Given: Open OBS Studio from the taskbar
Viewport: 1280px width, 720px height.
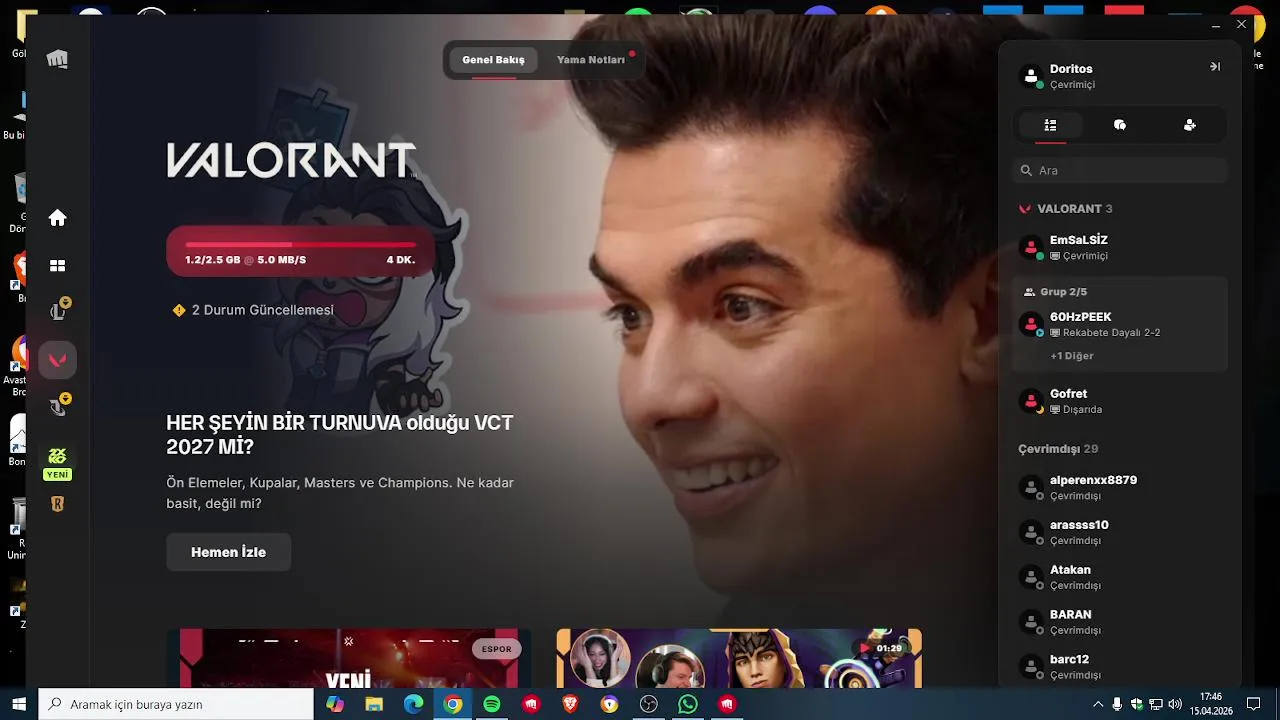Looking at the screenshot, I should coord(648,704).
